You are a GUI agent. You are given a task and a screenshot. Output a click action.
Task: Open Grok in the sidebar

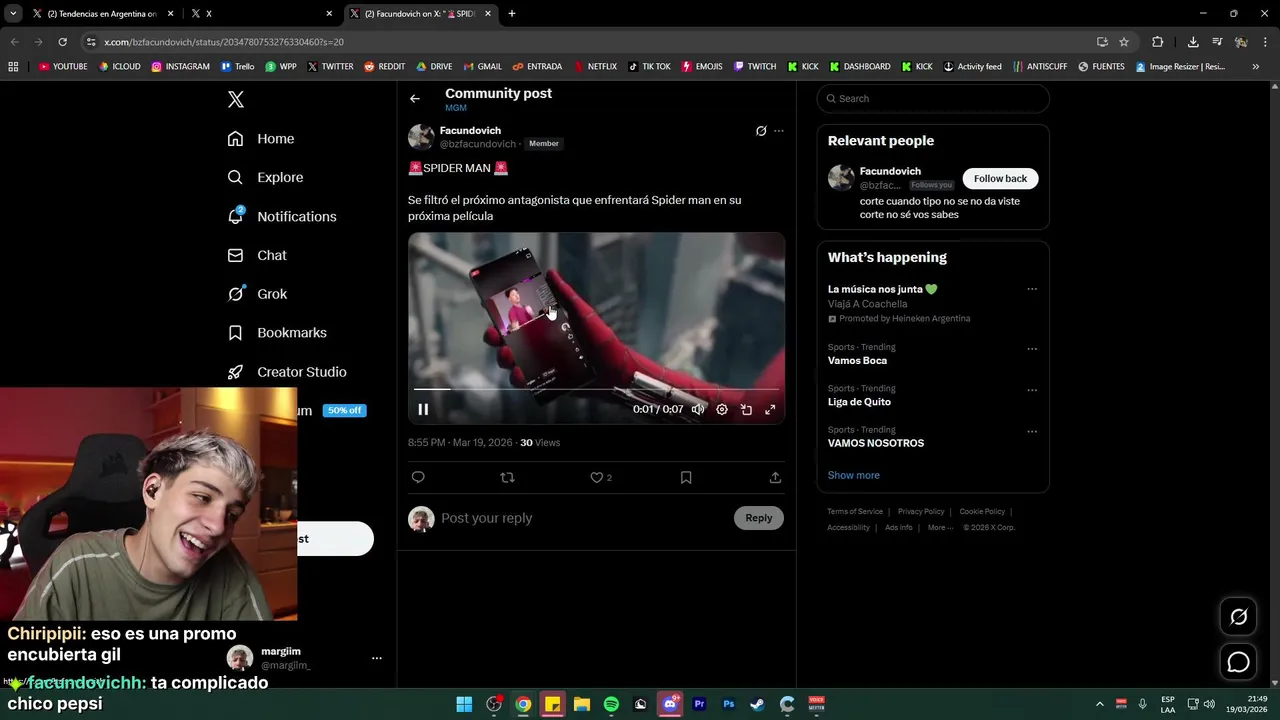tap(257, 294)
